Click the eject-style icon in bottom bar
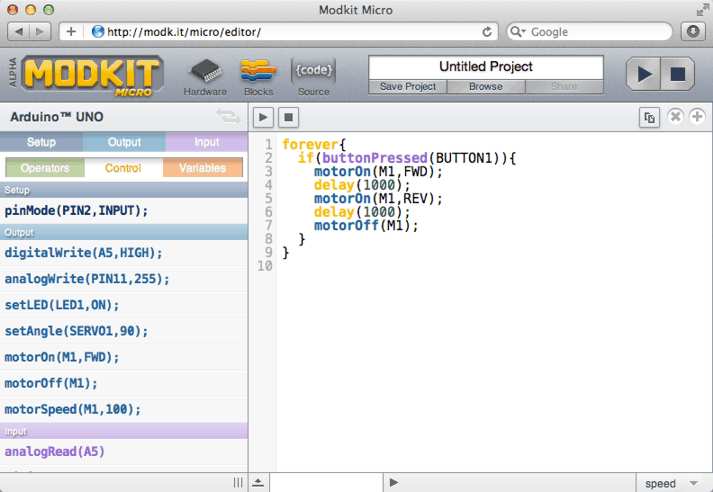The image size is (713, 492). 258,482
